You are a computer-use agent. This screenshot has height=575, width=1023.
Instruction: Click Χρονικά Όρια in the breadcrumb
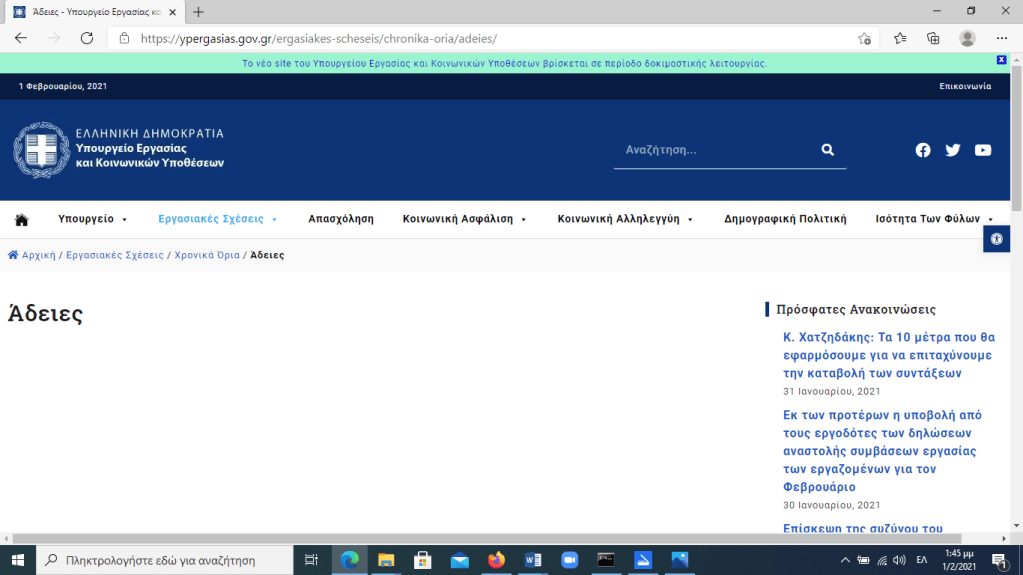(x=207, y=255)
